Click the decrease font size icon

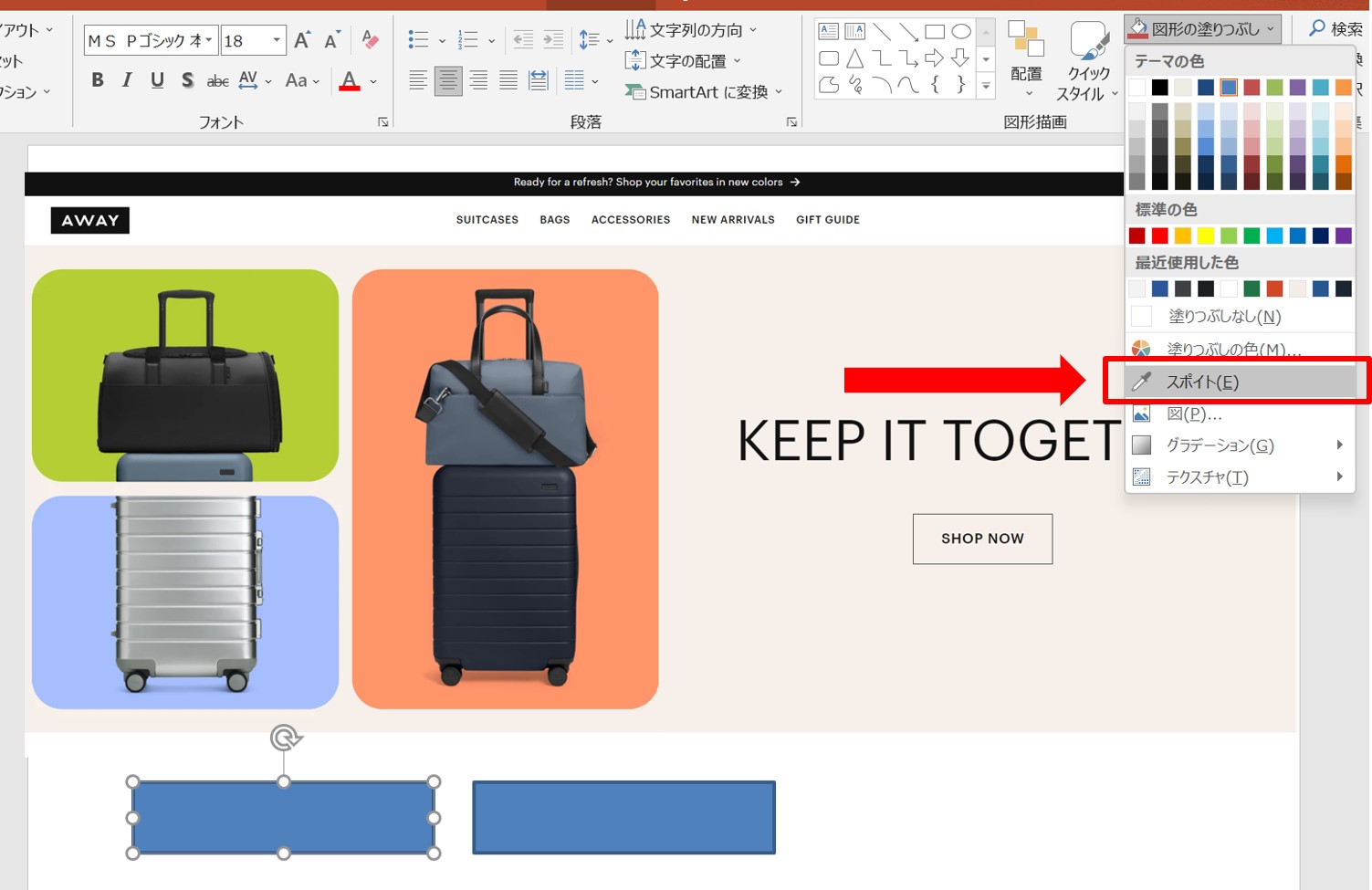332,40
